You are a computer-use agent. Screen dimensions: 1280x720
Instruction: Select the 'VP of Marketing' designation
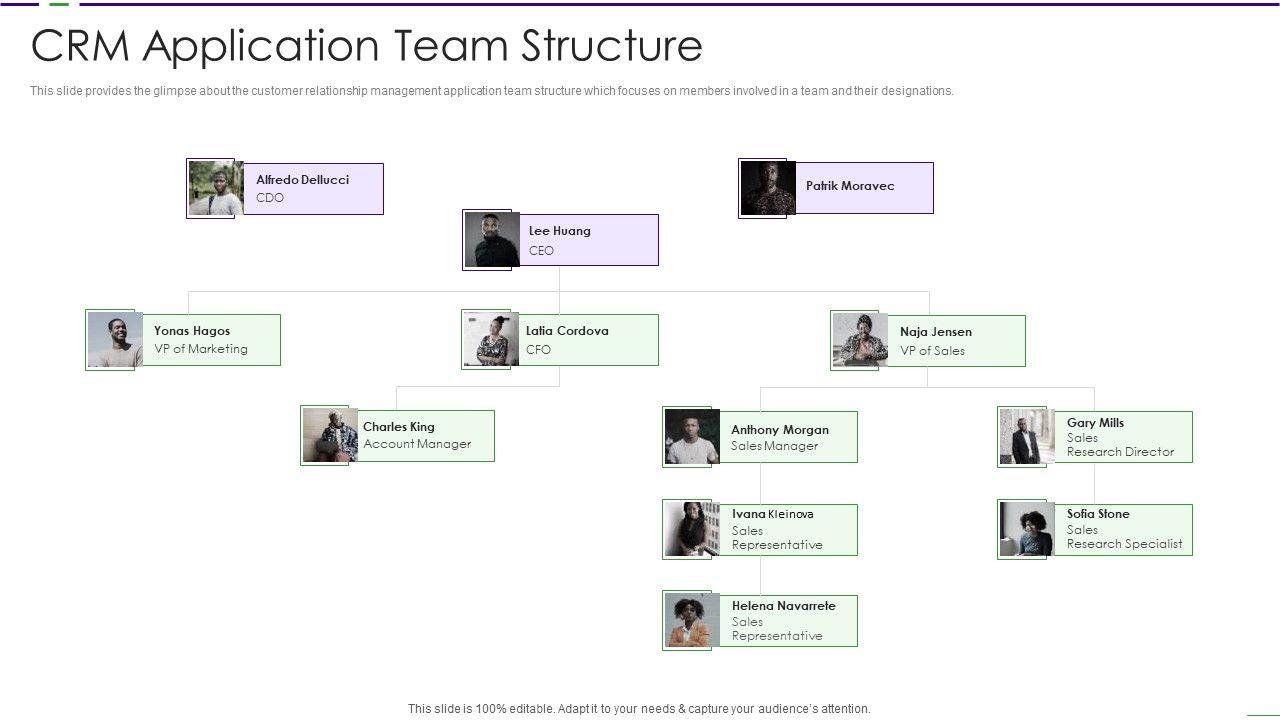(x=201, y=349)
